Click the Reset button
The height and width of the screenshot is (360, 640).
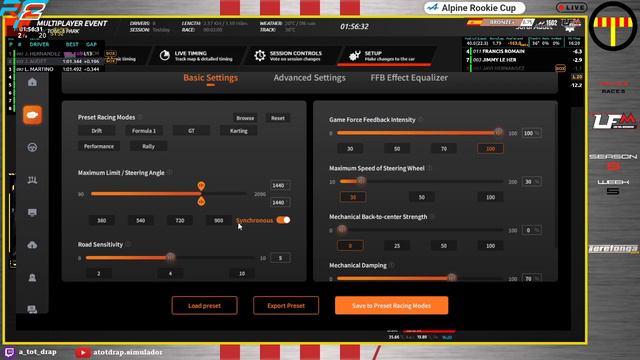point(278,118)
